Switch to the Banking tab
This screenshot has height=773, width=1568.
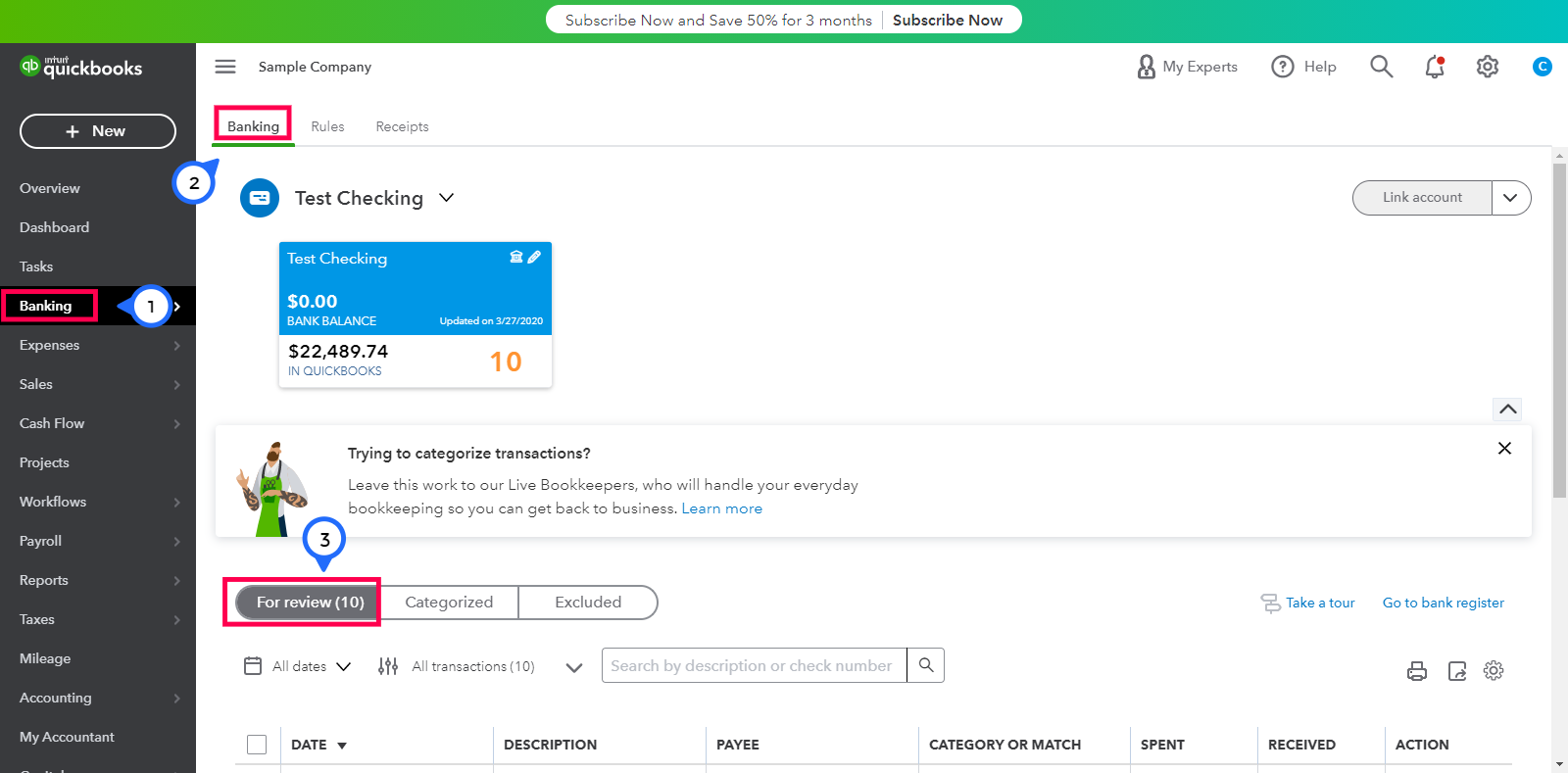pos(253,126)
